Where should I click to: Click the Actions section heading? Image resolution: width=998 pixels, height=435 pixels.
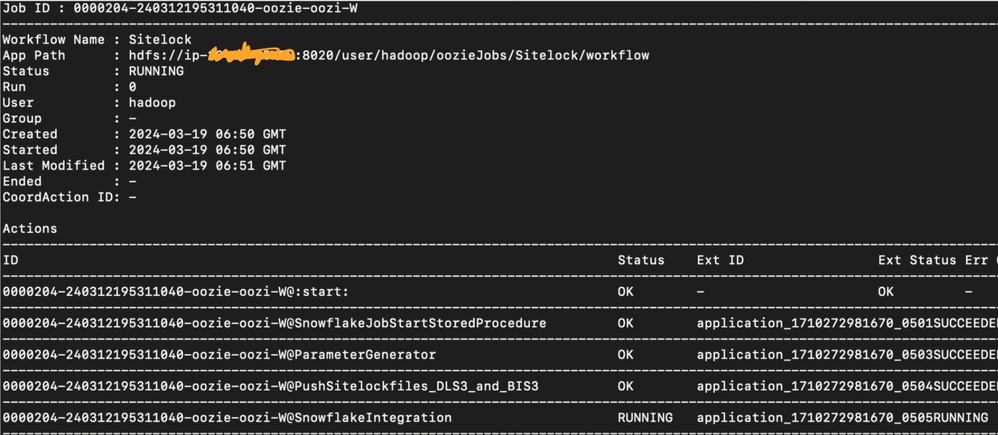coord(30,228)
